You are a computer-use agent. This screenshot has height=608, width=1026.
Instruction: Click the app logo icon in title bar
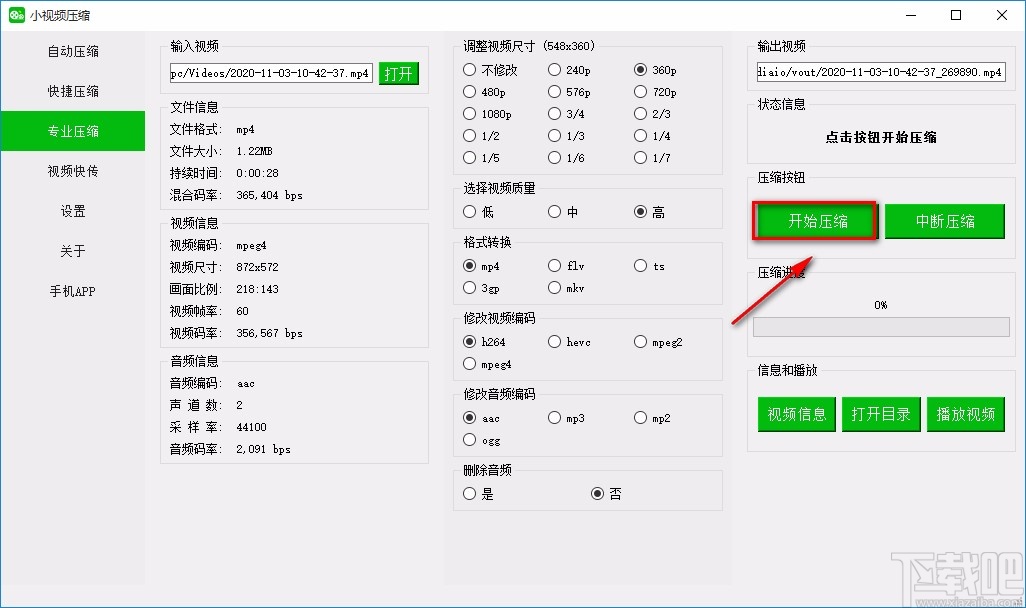pyautogui.click(x=16, y=14)
